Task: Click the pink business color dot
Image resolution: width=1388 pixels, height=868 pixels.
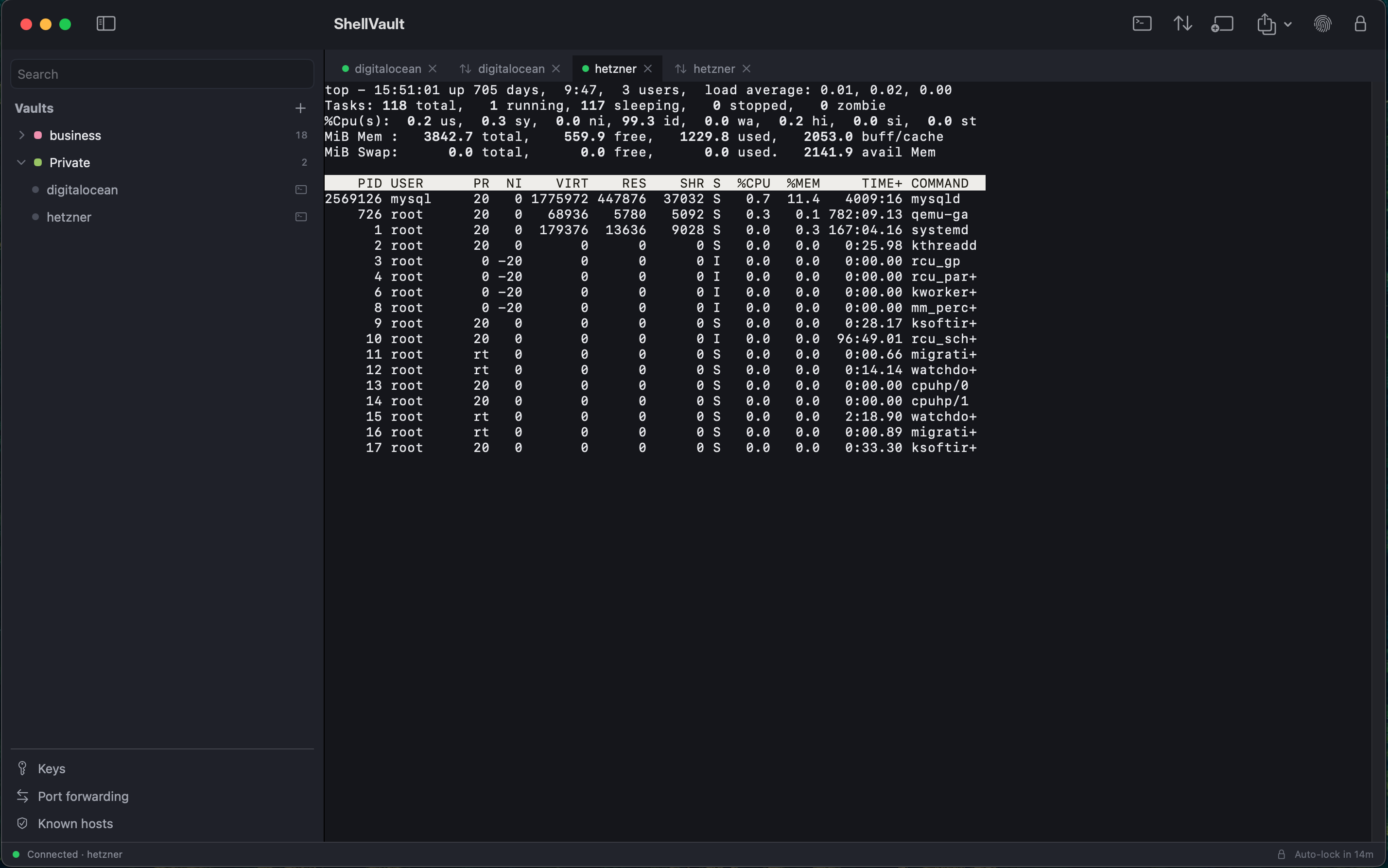Action: click(38, 135)
